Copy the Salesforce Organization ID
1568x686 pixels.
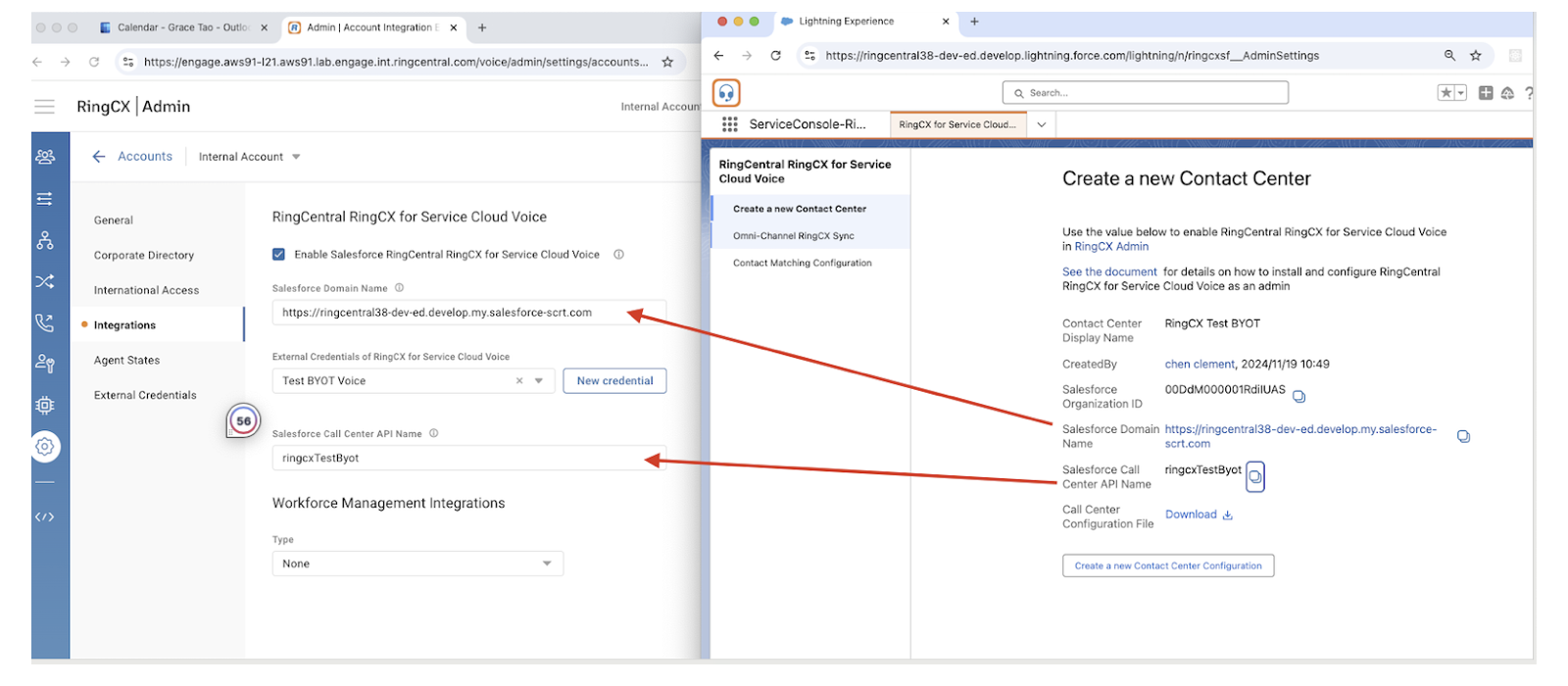pos(1298,397)
